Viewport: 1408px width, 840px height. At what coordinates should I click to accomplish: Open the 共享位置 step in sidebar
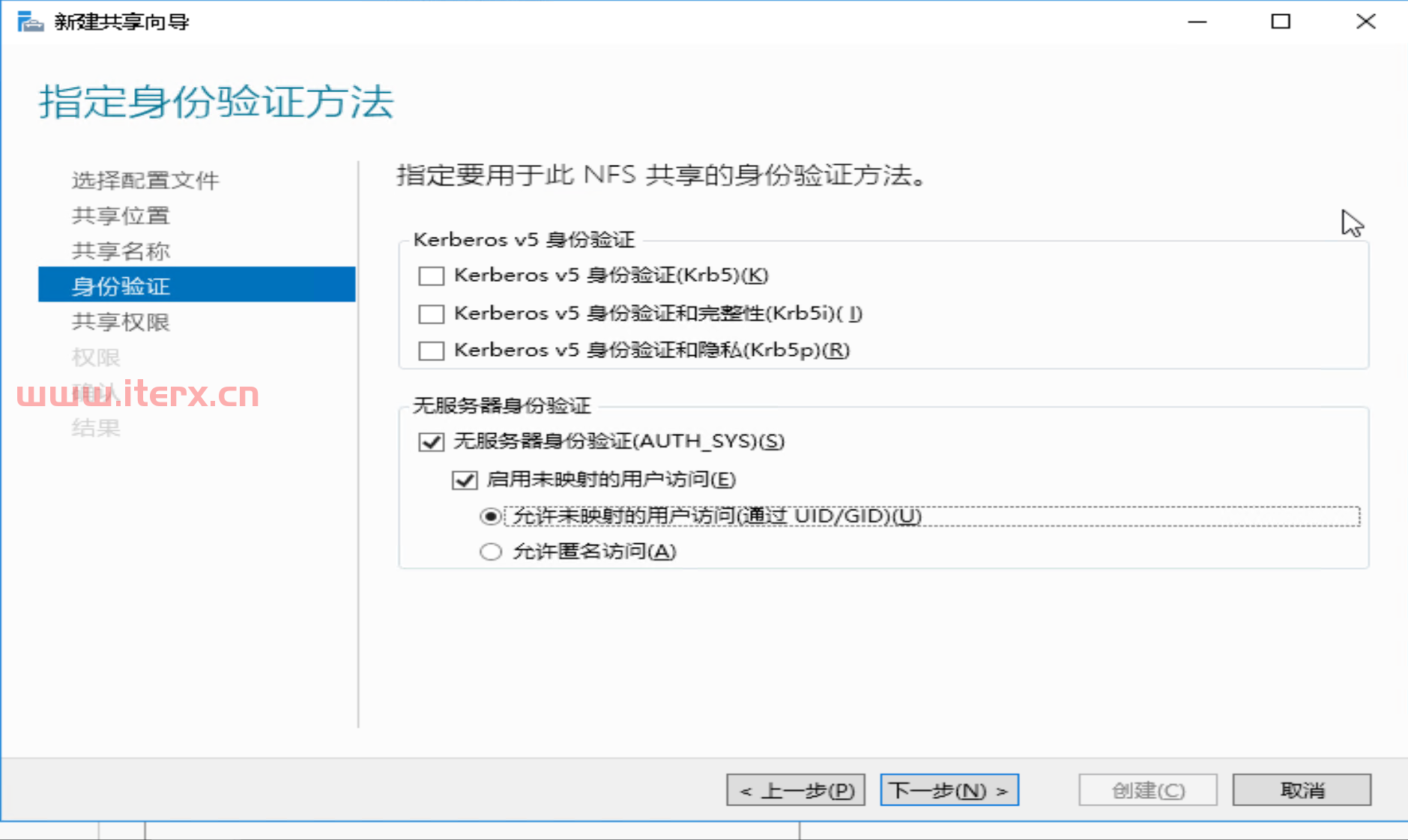click(121, 215)
